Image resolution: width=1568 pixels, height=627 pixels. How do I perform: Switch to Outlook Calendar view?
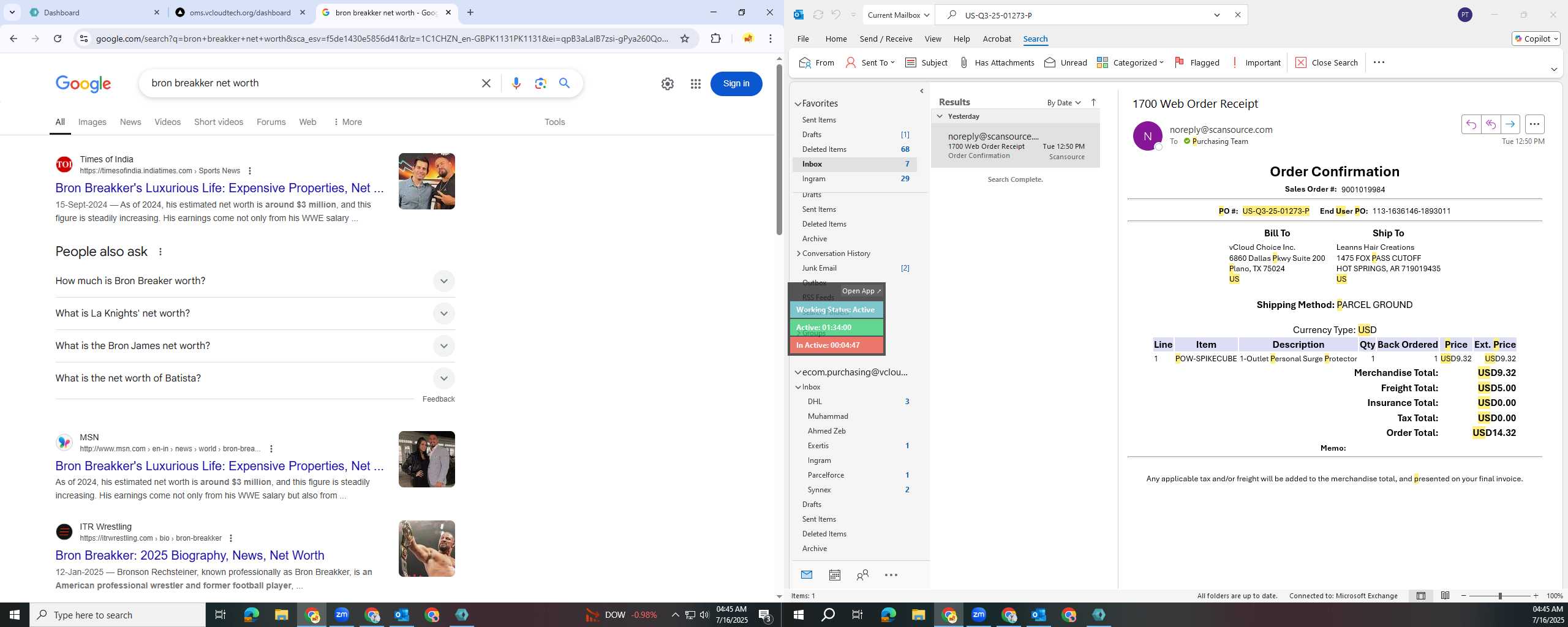[x=834, y=575]
